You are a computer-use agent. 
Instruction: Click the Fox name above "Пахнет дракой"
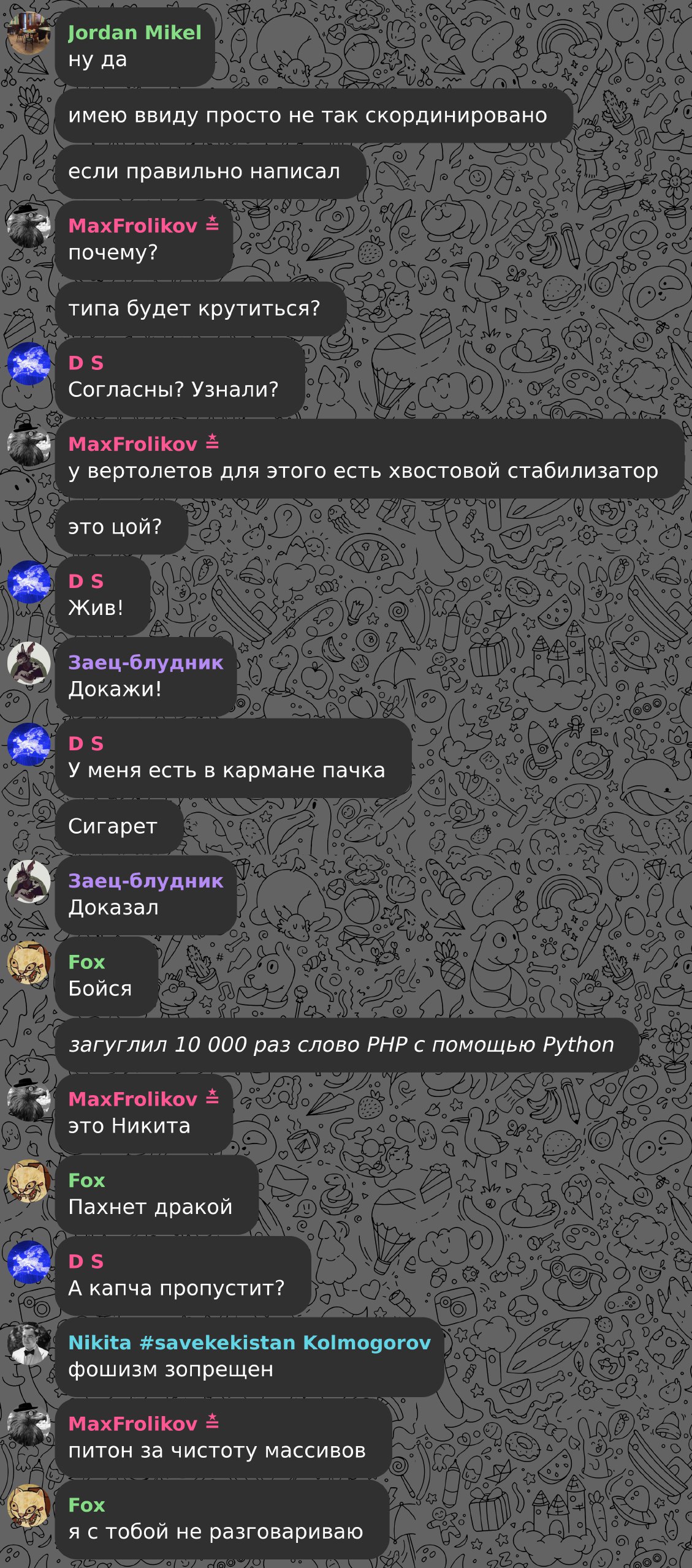tap(86, 1180)
